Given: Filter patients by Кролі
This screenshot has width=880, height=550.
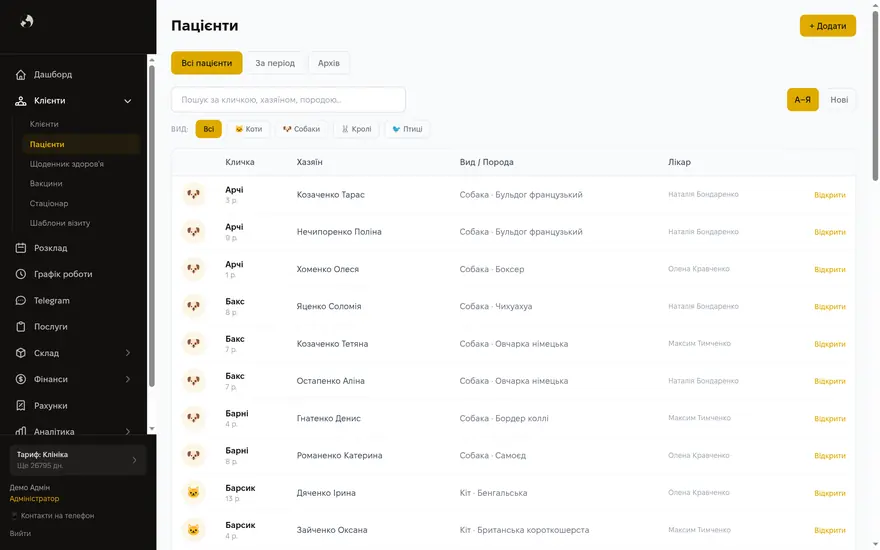Looking at the screenshot, I should tap(356, 129).
